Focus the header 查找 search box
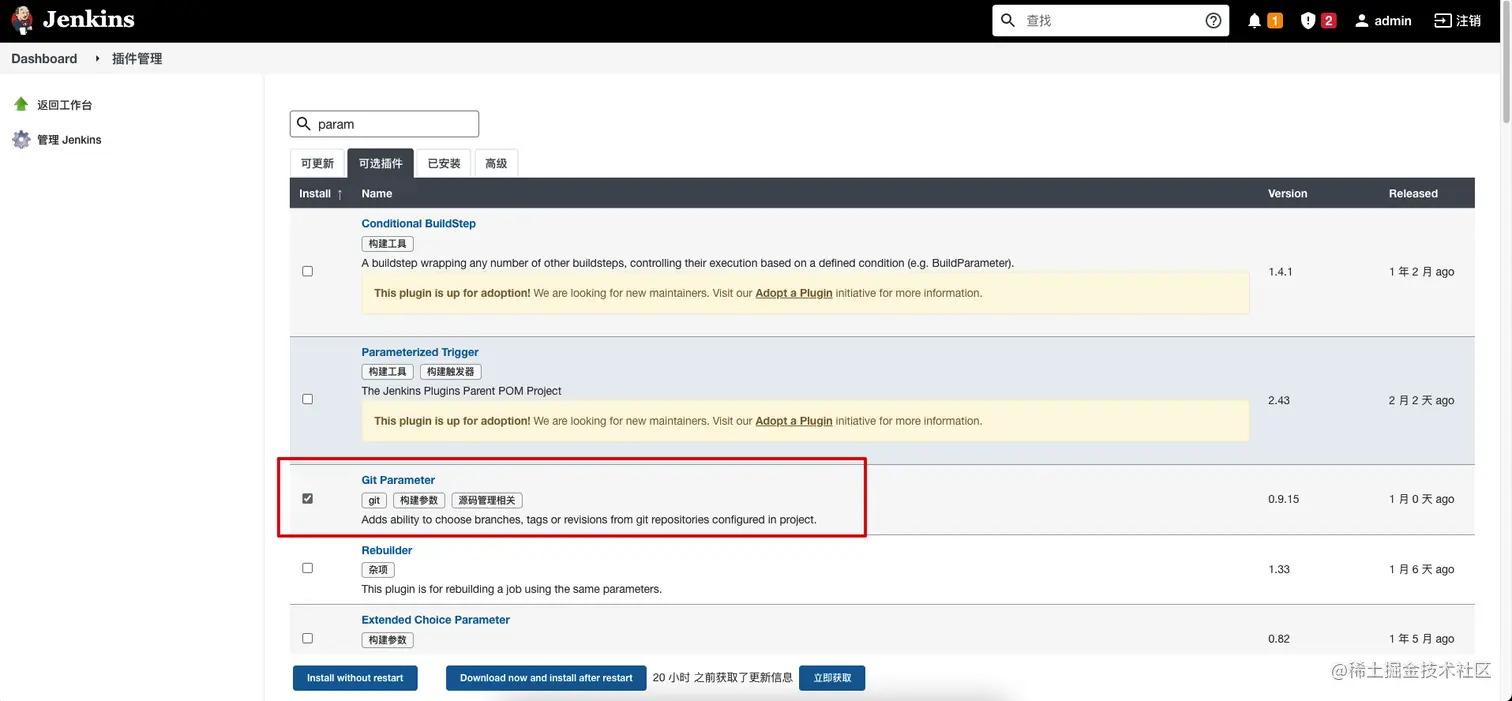The height and width of the screenshot is (701, 1512). click(1110, 20)
